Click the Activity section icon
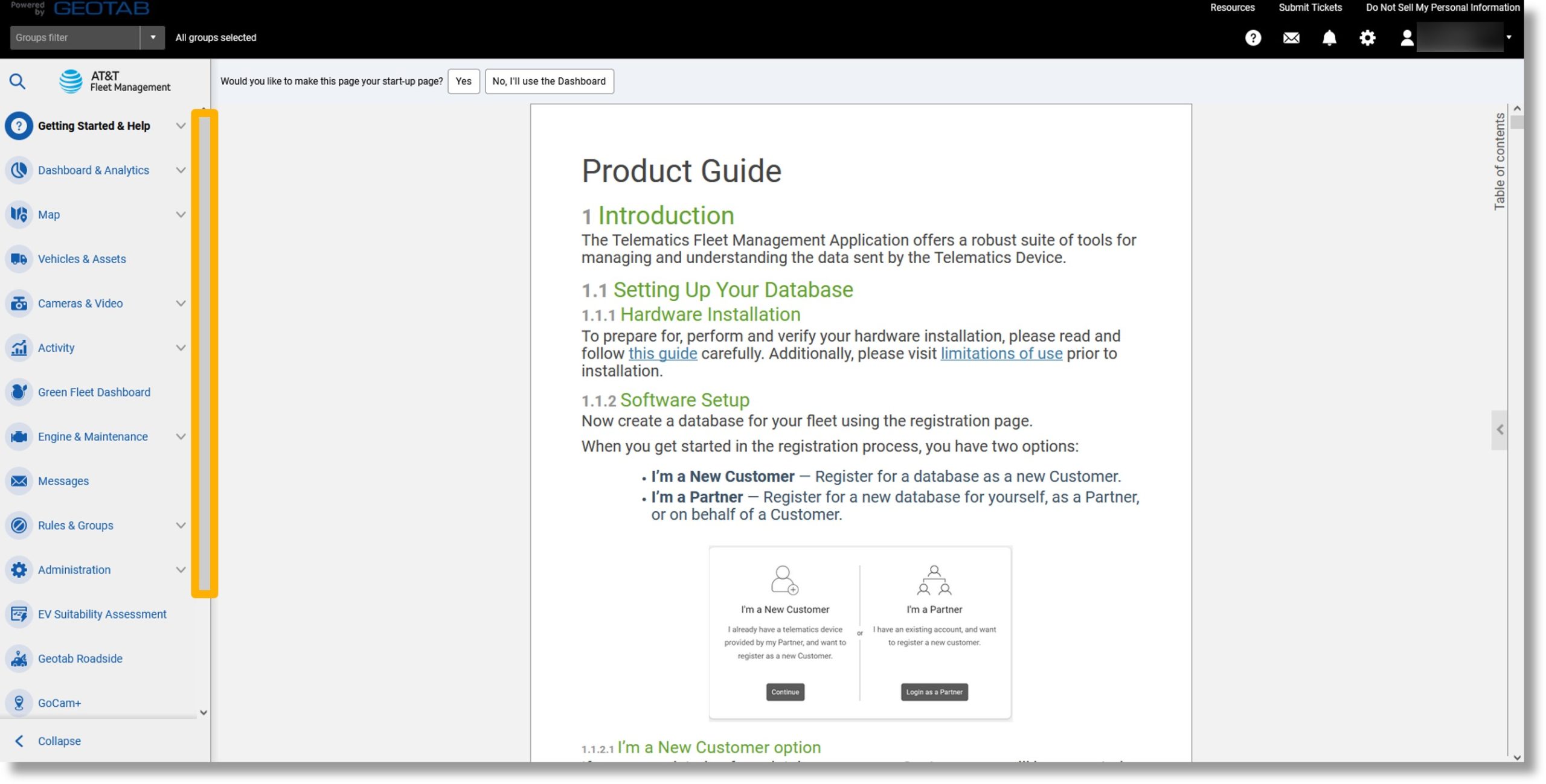This screenshot has width=1546, height=784. point(18,347)
